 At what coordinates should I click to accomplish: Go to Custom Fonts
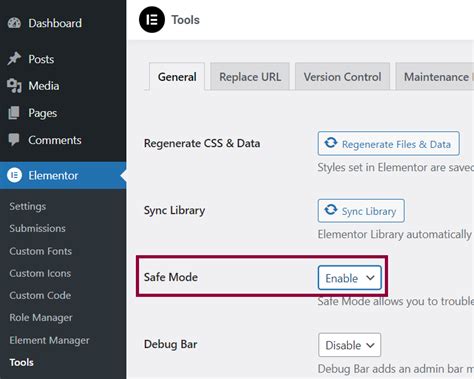40,251
